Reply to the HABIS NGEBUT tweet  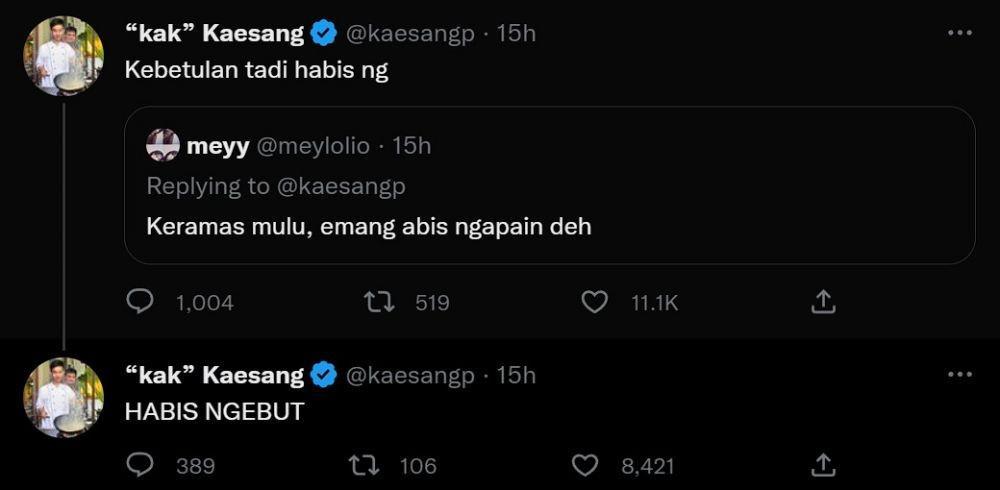[140, 465]
